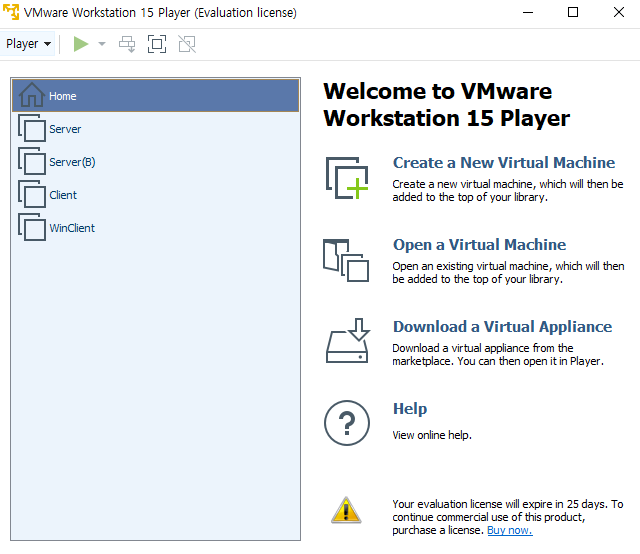Screen dimensions: 640x554
Task: Select the WinClient virtual machine
Action: pyautogui.click(x=156, y=228)
